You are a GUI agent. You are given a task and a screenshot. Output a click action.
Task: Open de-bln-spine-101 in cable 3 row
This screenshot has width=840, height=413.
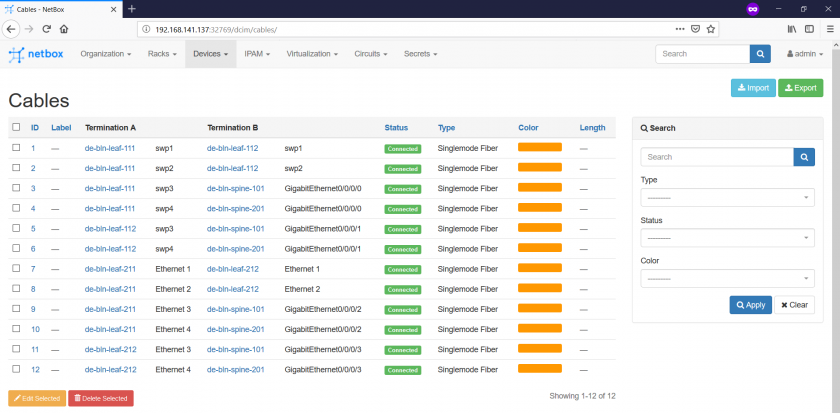[236, 188]
